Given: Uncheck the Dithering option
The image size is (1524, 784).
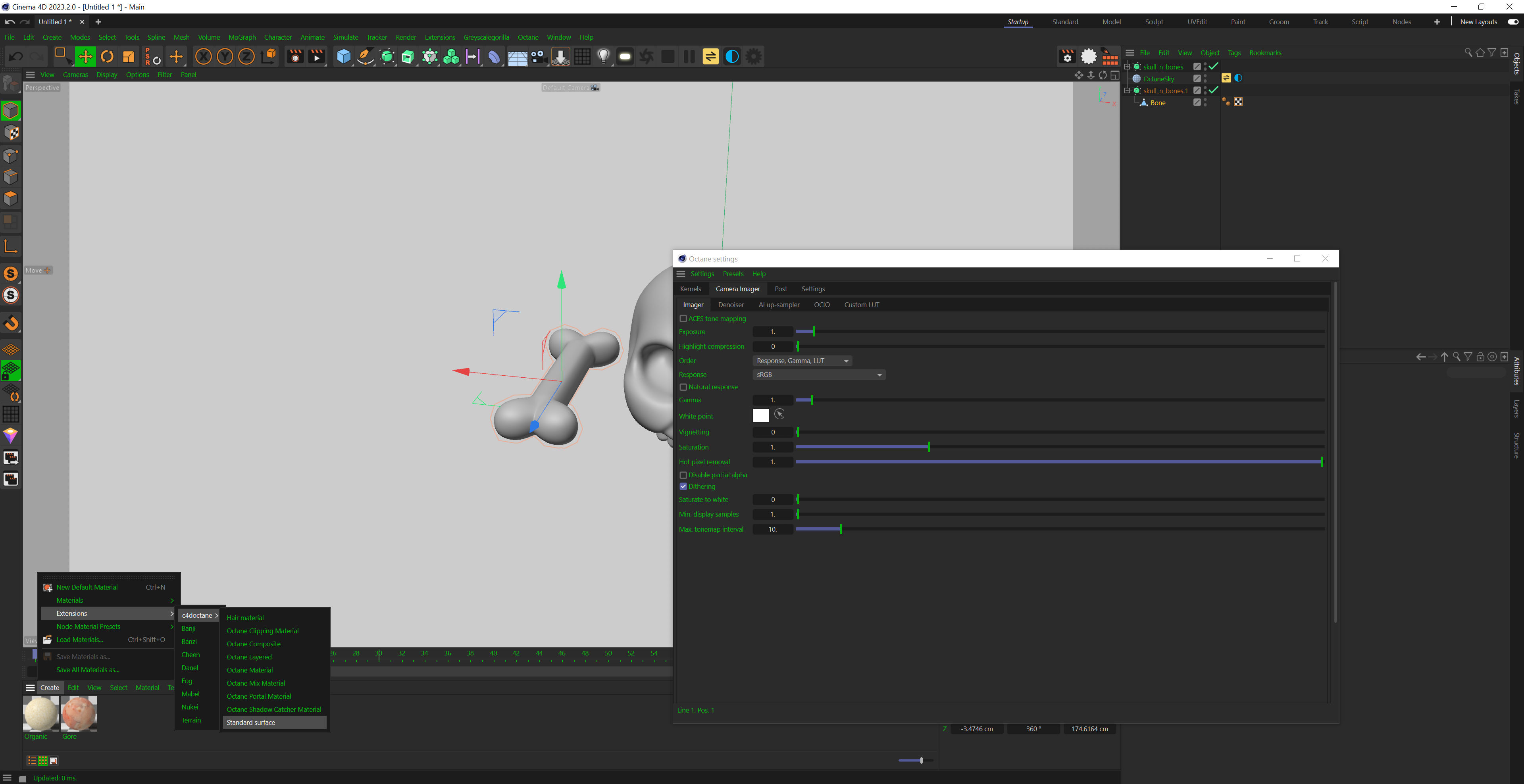Looking at the screenshot, I should [x=683, y=486].
